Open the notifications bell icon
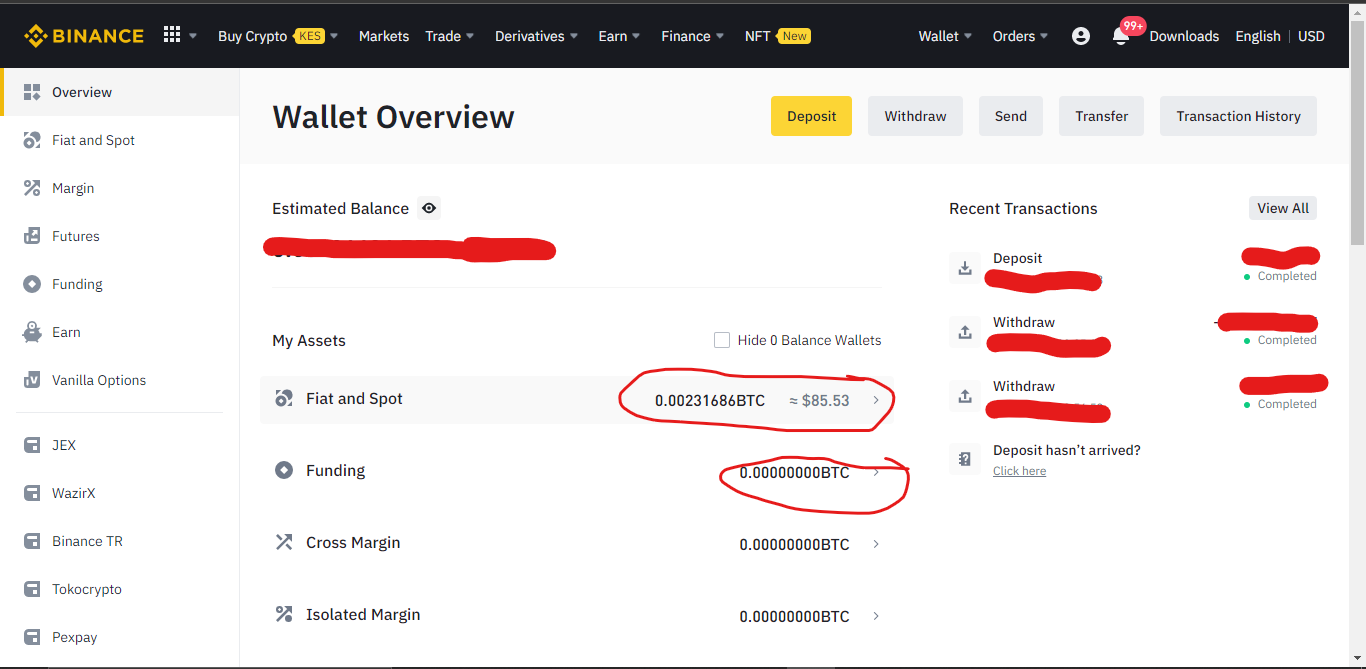This screenshot has width=1366, height=669. point(1121,37)
